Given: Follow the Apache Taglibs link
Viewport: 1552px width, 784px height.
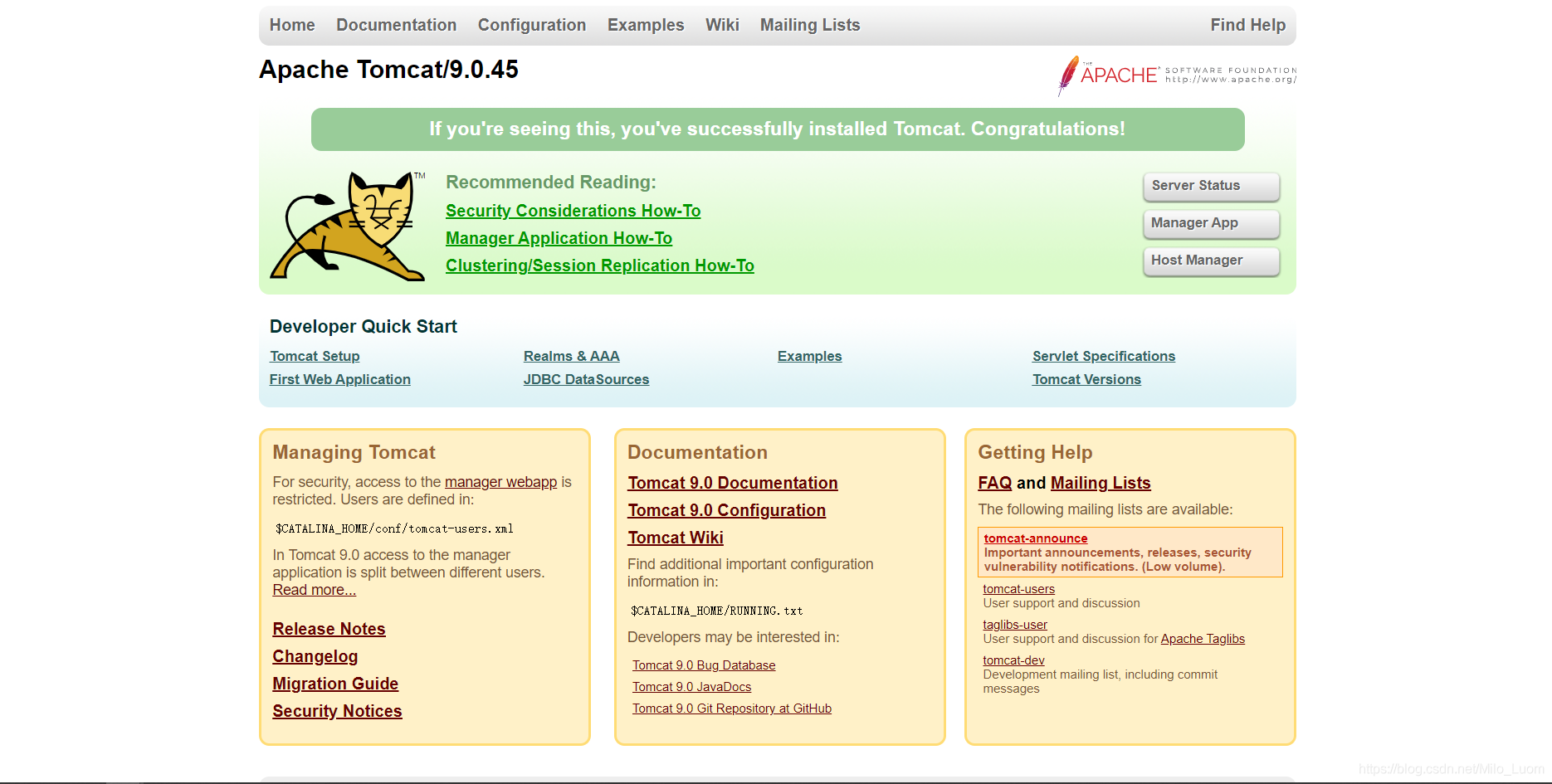Looking at the screenshot, I should point(1203,639).
